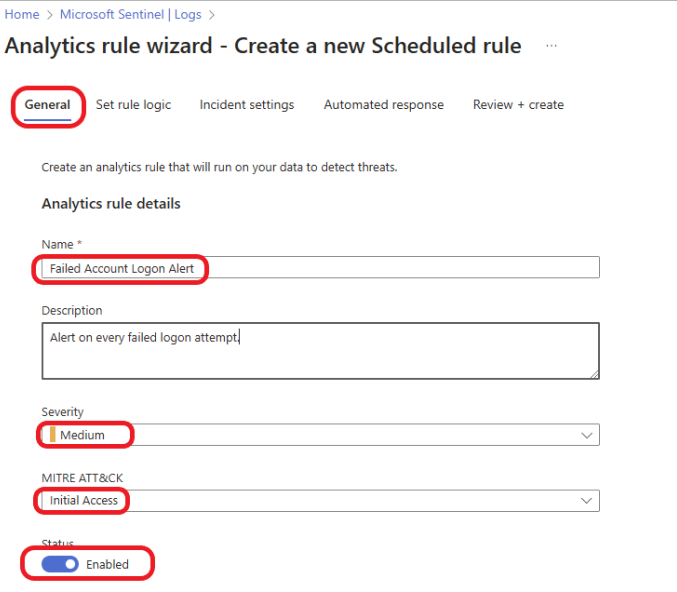Follow the Home breadcrumb link
This screenshot has width=677, height=592.
(x=22, y=14)
